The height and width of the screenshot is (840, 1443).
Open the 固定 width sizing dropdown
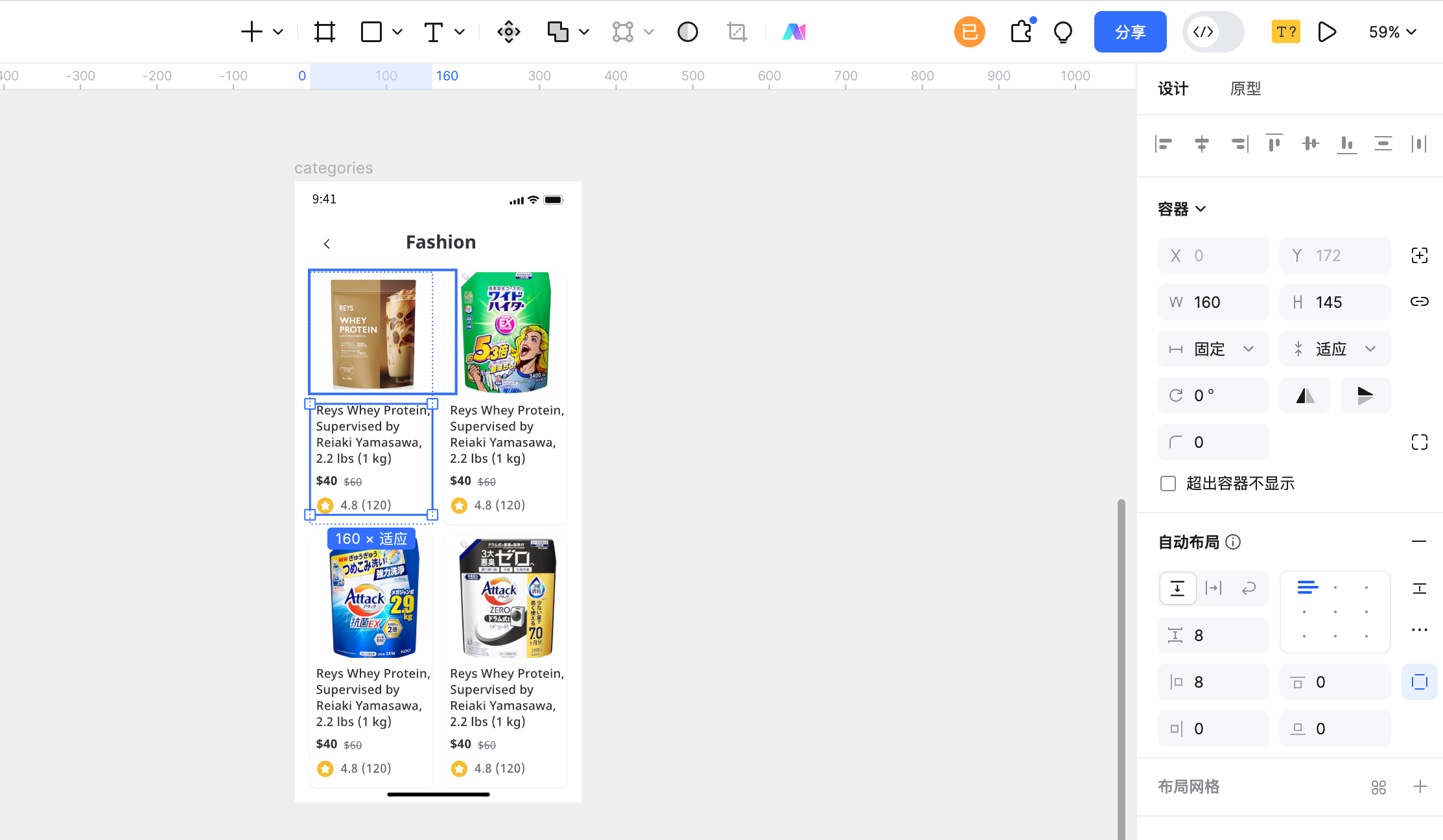coord(1214,349)
